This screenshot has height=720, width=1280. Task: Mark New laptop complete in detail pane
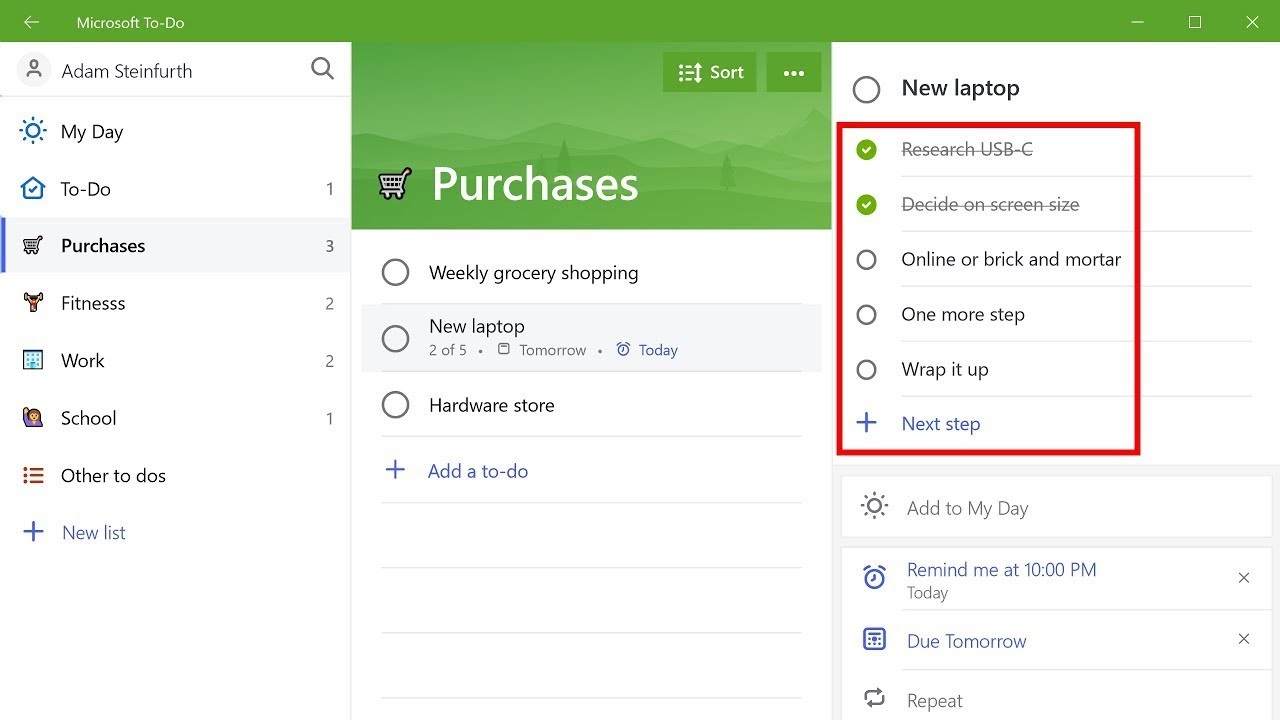pyautogui.click(x=867, y=89)
